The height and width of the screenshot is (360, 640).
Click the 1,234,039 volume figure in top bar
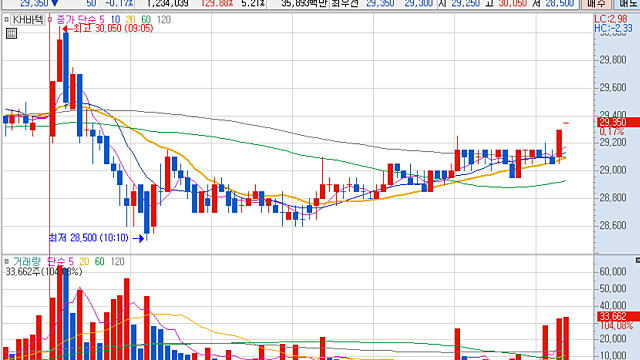(x=167, y=4)
